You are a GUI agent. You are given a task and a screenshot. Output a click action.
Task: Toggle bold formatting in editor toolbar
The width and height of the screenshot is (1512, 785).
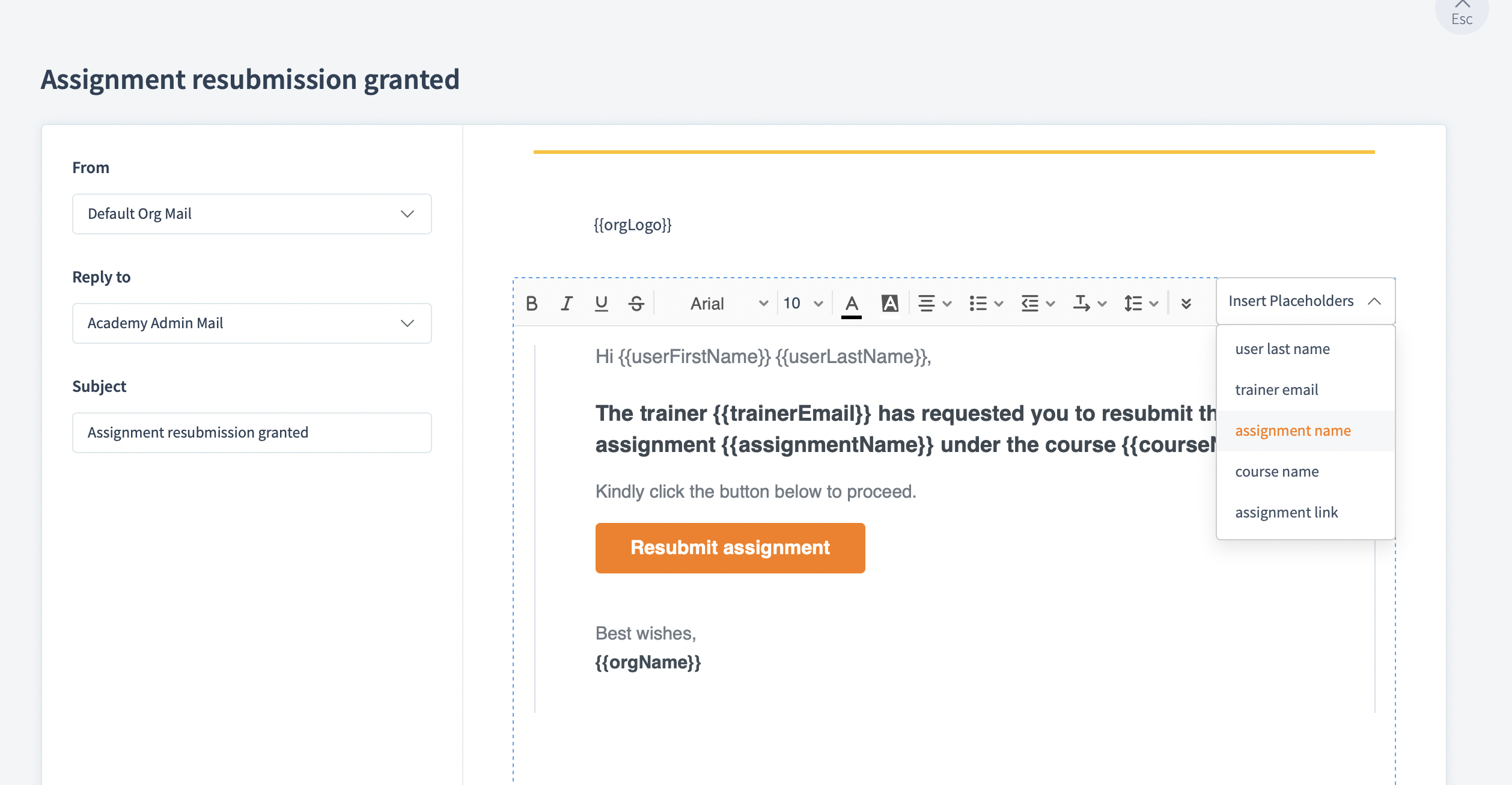[x=531, y=304]
